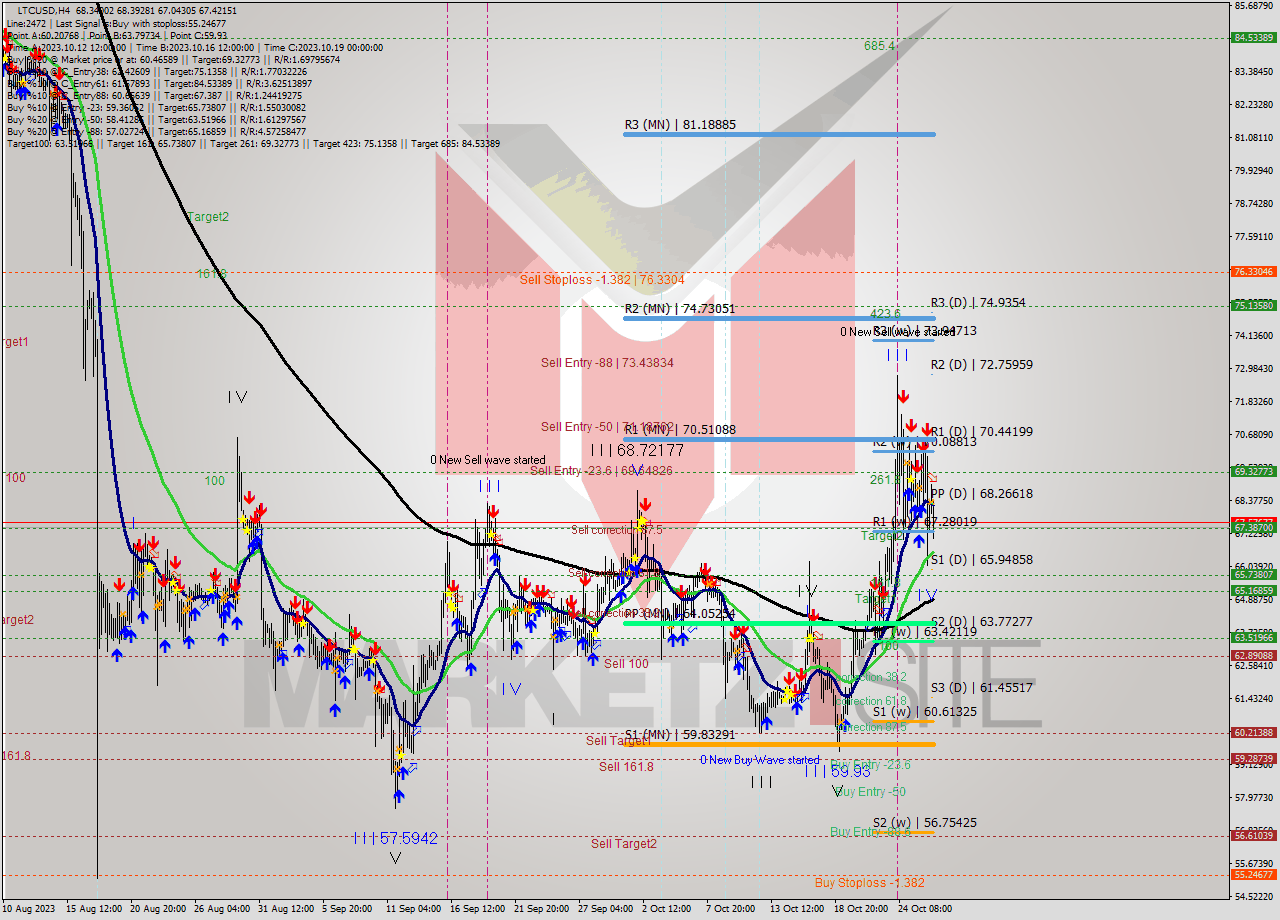This screenshot has width=1280, height=920.
Task: Select the R2 (D) | 72.75959 label
Action: tap(982, 365)
